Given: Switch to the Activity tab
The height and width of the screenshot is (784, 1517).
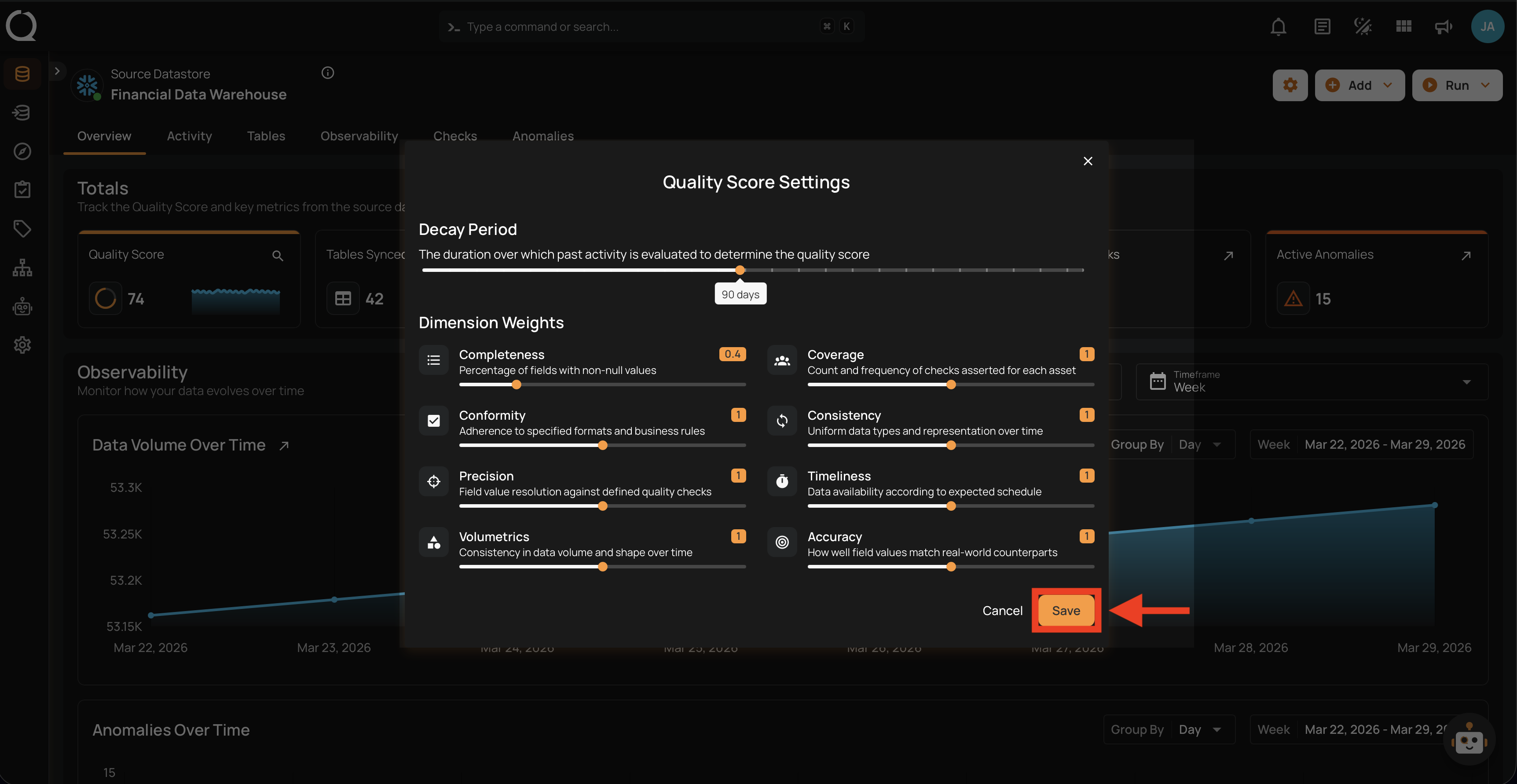Looking at the screenshot, I should pos(189,136).
